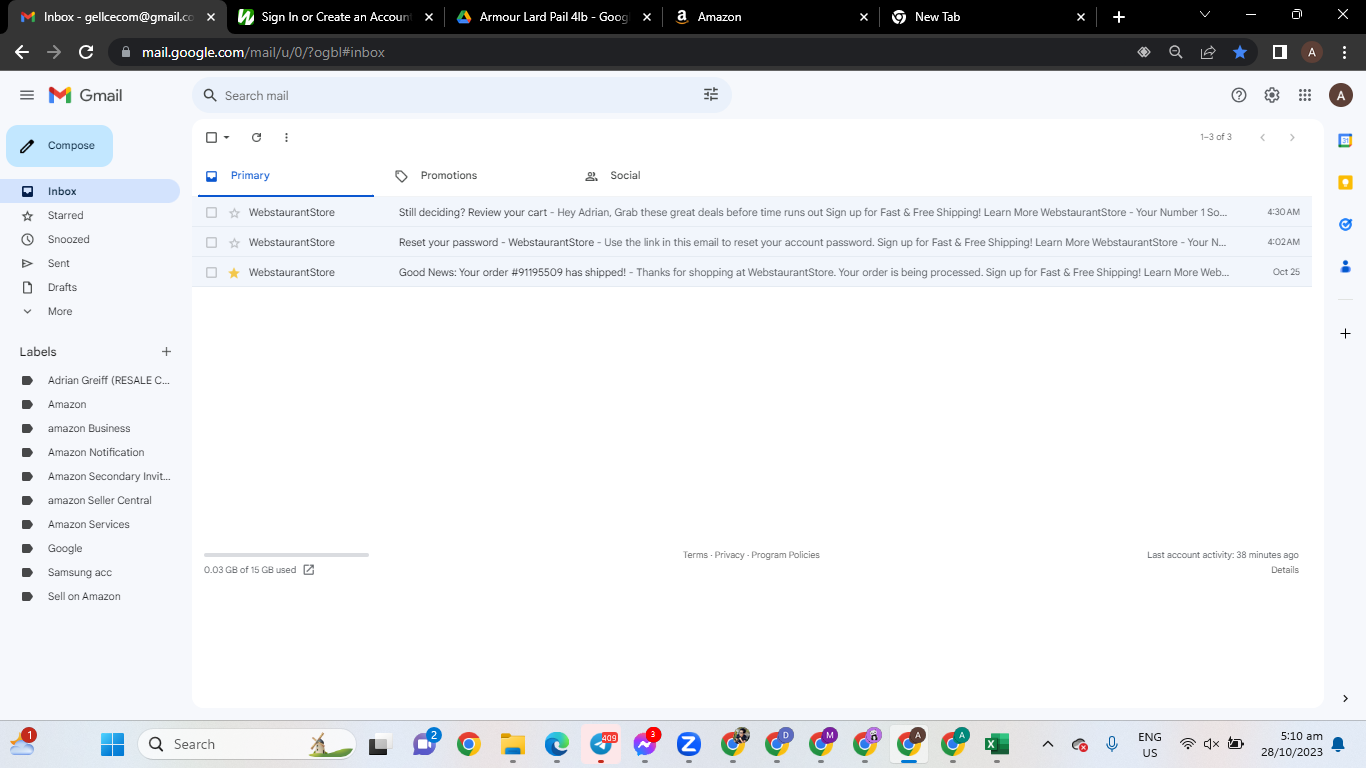1366x768 pixels.
Task: Open the More options three-dot menu
Action: pos(286,137)
